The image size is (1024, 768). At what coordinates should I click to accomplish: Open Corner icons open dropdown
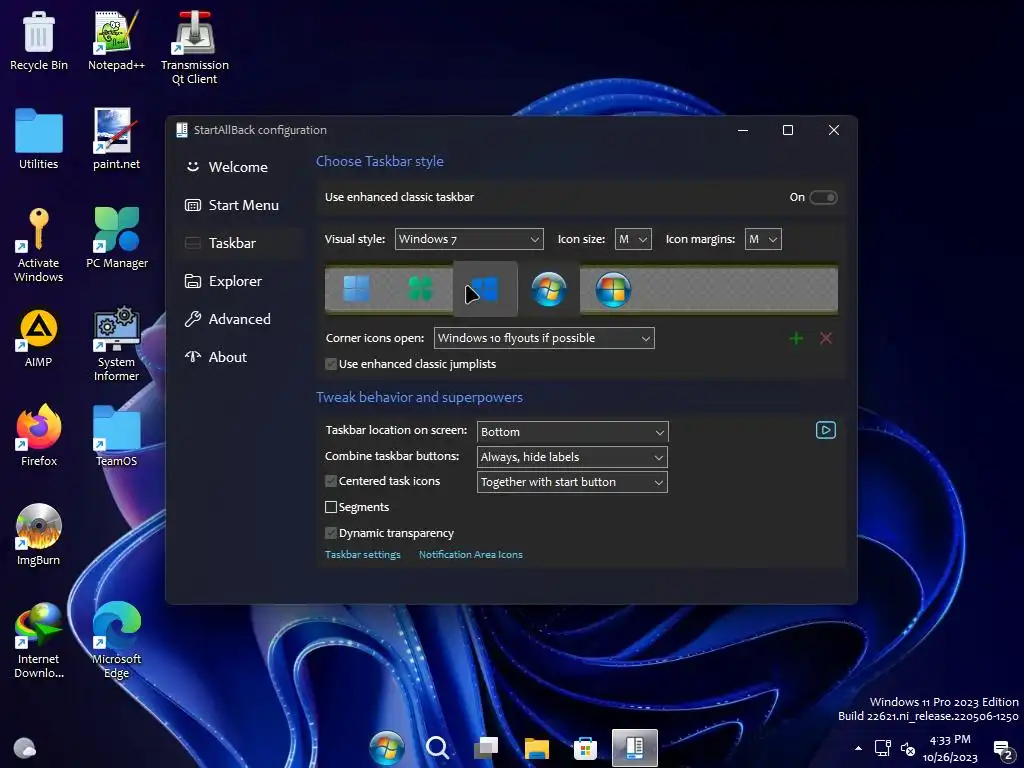click(x=544, y=338)
